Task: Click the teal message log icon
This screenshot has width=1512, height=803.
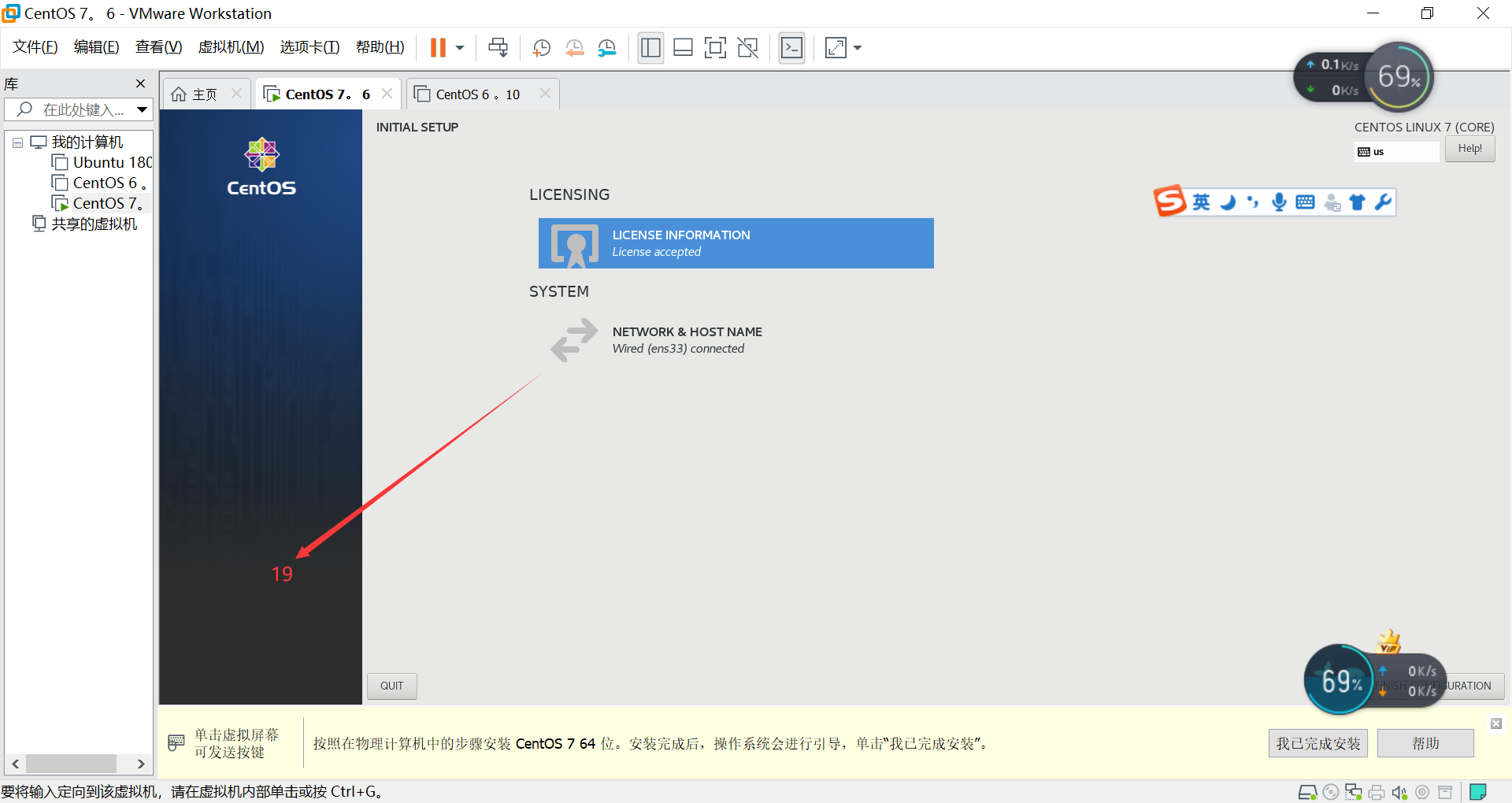Action: coord(1478,792)
